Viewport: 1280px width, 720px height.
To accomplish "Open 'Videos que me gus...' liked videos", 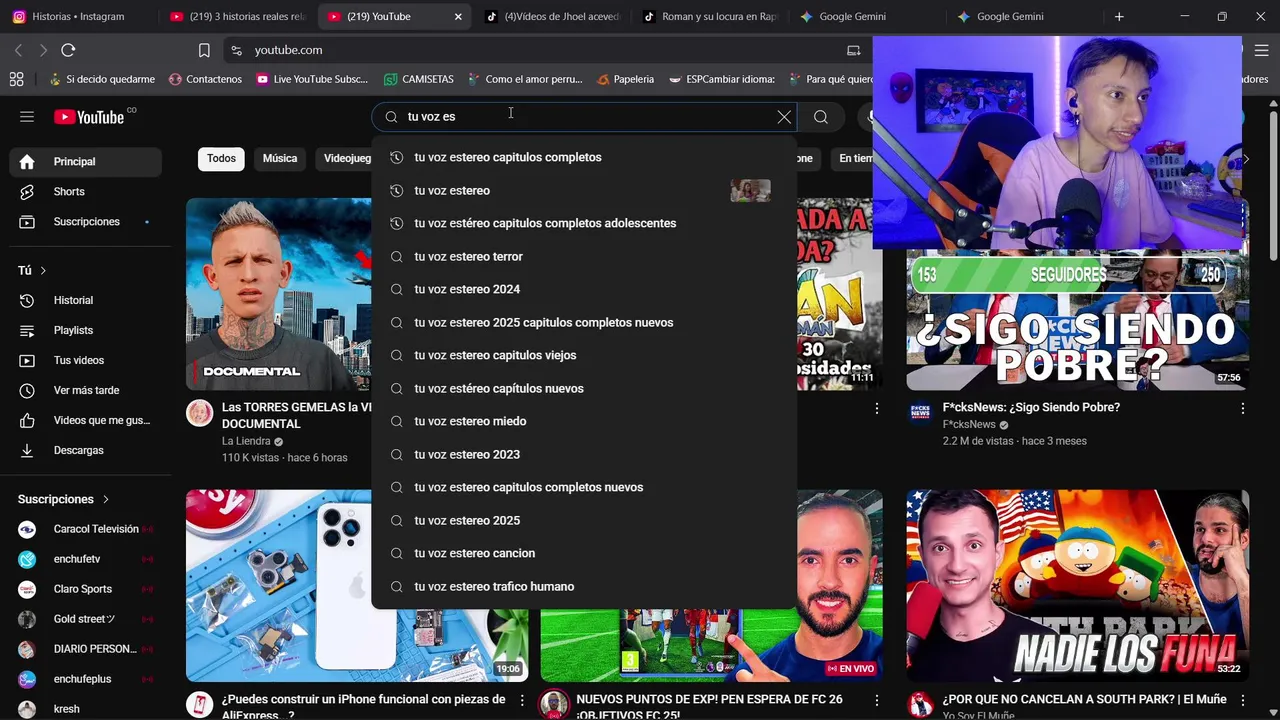I will (x=85, y=420).
